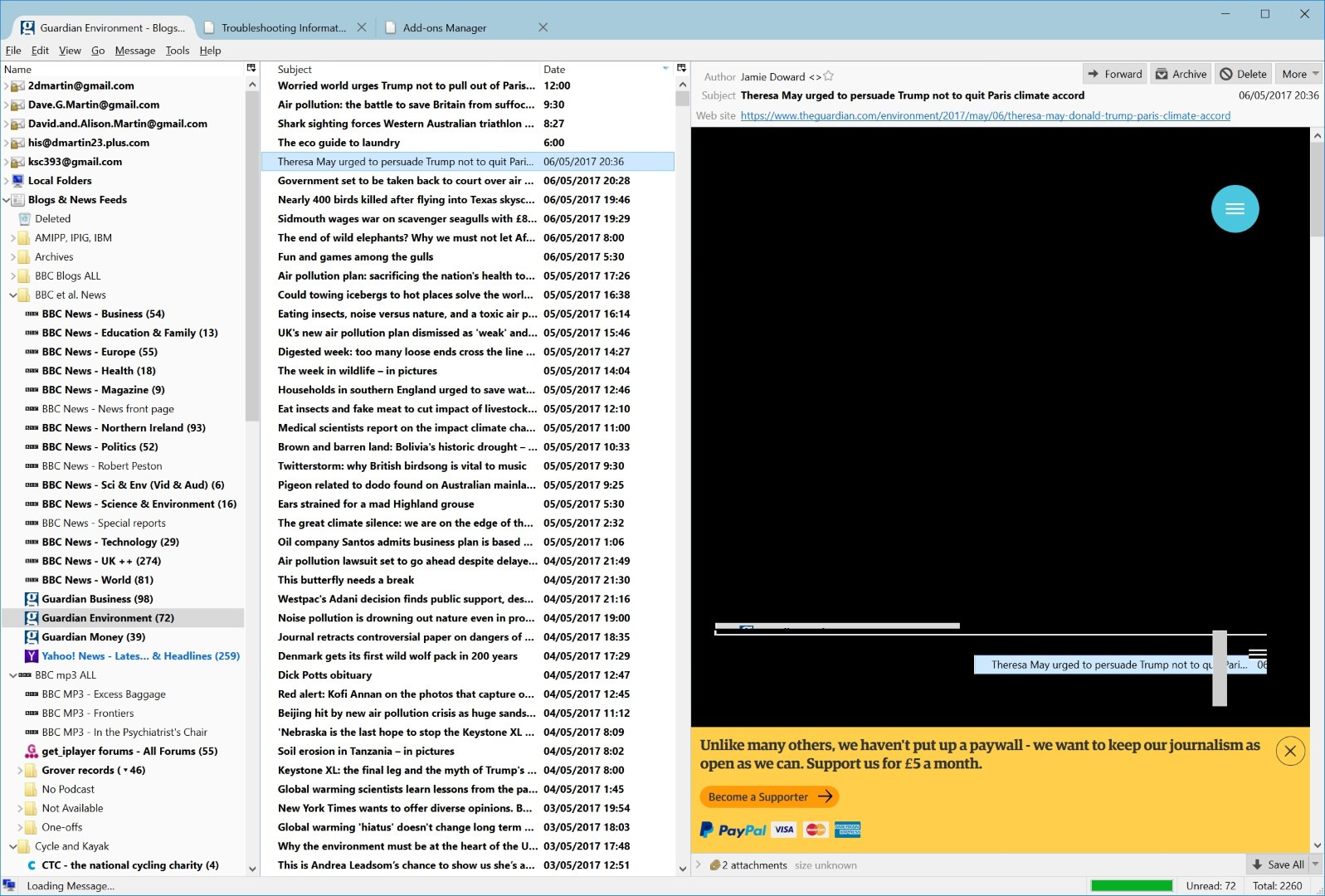Click the Local Folders computer icon
This screenshot has width=1325, height=896.
click(x=18, y=181)
